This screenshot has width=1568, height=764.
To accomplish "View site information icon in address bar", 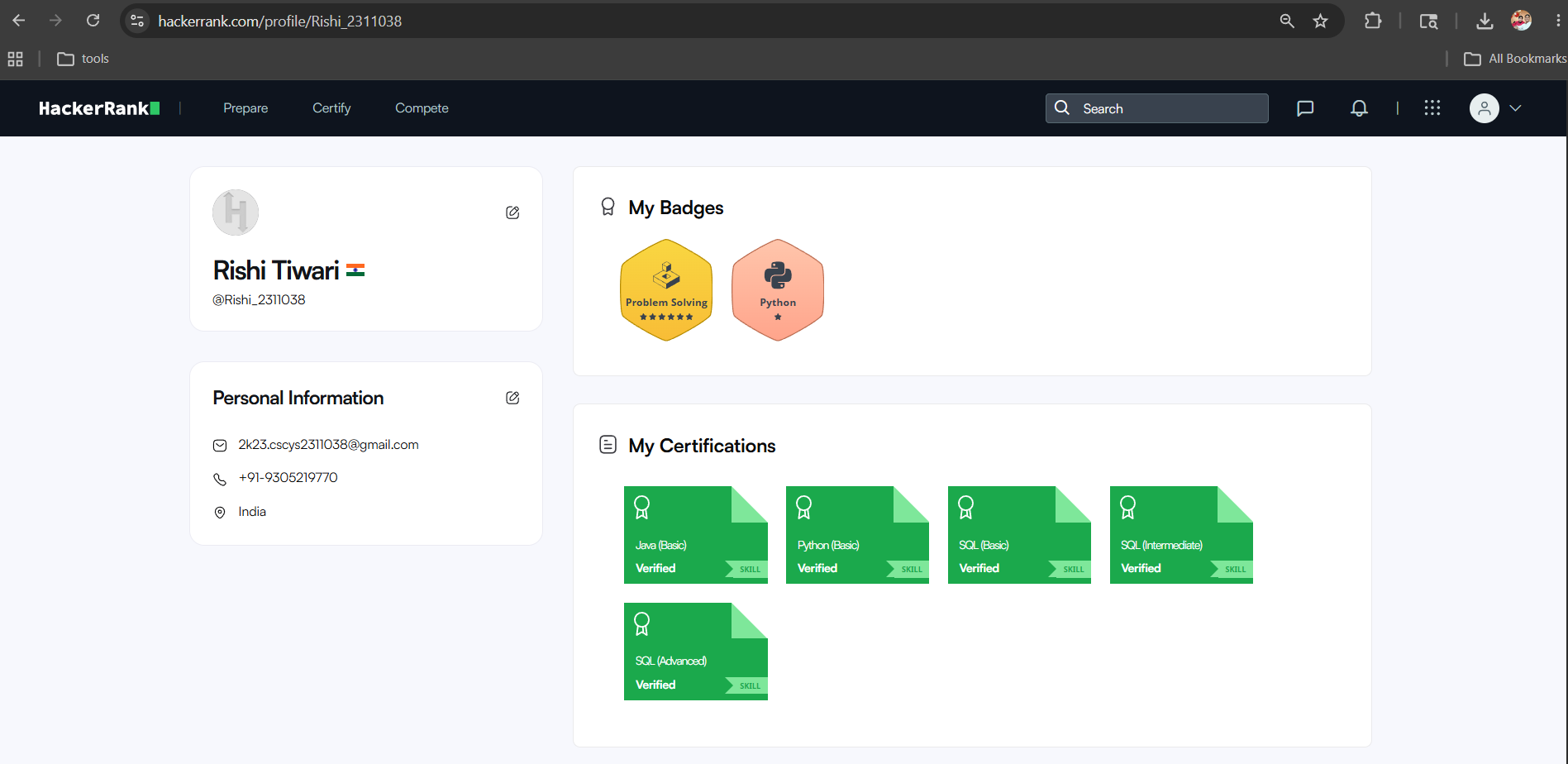I will tap(137, 21).
